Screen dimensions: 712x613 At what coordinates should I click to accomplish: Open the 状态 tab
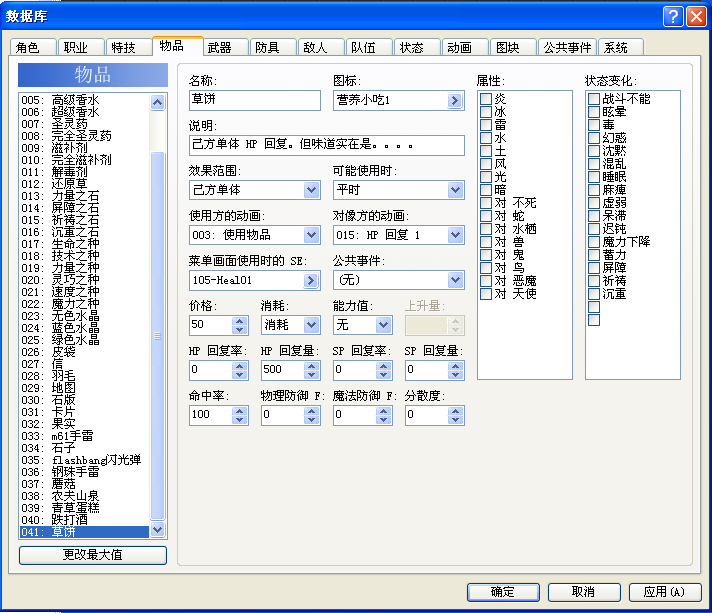tap(417, 47)
